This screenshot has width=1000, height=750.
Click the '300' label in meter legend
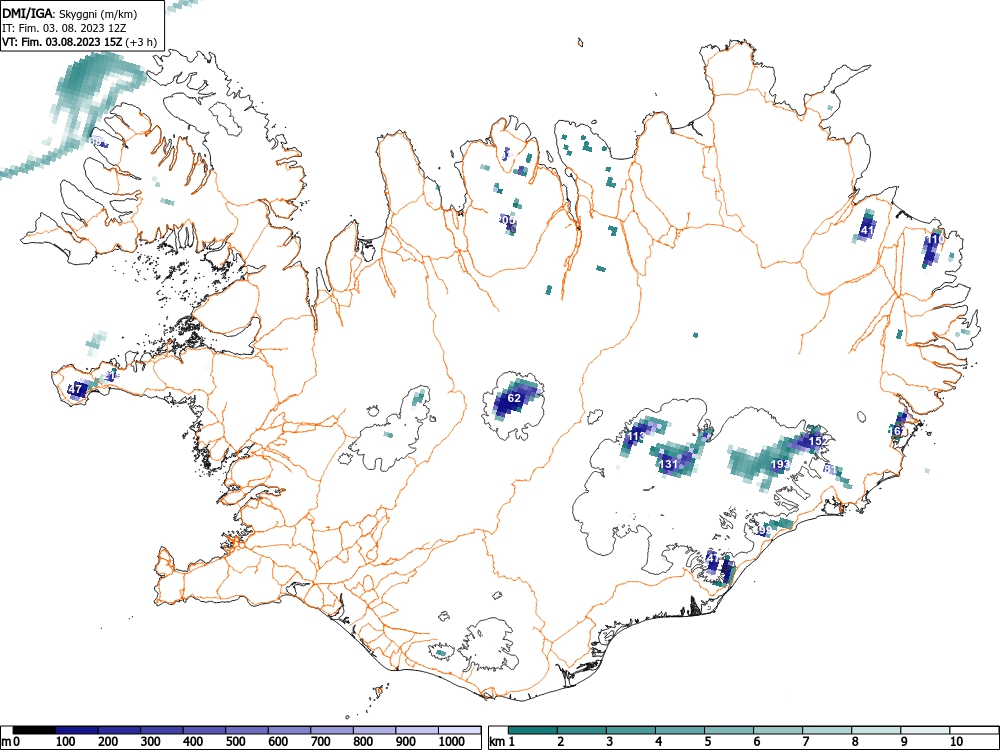[x=151, y=742]
